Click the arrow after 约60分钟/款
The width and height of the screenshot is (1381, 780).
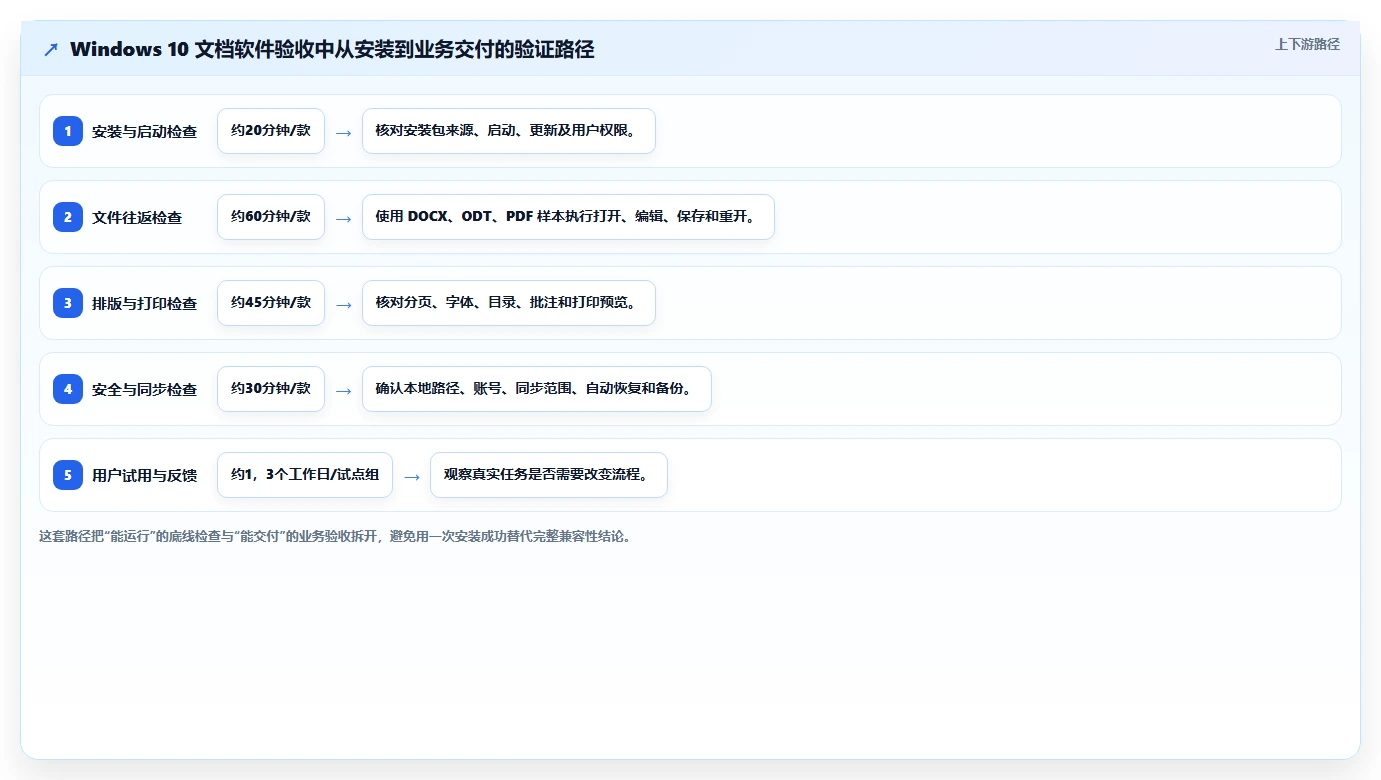point(343,218)
